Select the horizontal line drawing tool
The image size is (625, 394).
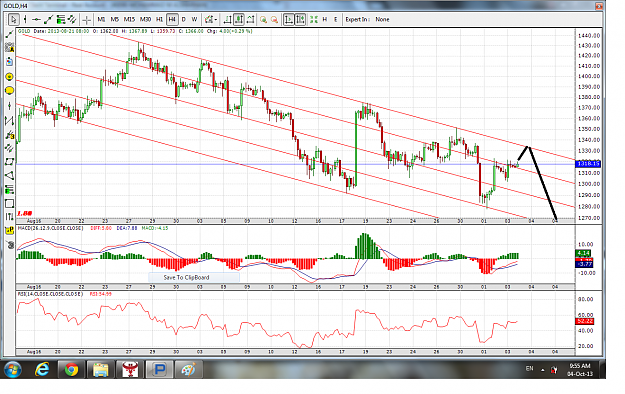pyautogui.click(x=37, y=19)
